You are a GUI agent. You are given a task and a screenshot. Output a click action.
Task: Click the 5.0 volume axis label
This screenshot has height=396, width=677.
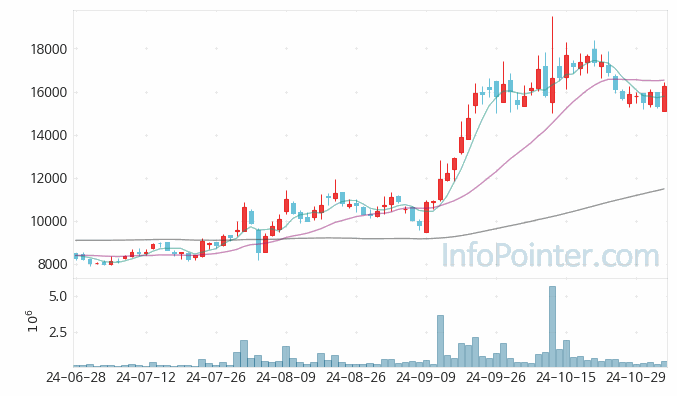(58, 297)
